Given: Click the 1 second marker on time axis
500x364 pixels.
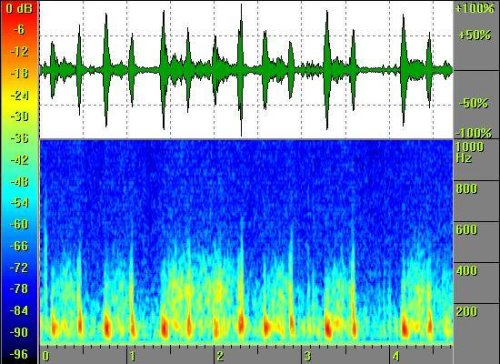Looking at the screenshot, I should (133, 356).
